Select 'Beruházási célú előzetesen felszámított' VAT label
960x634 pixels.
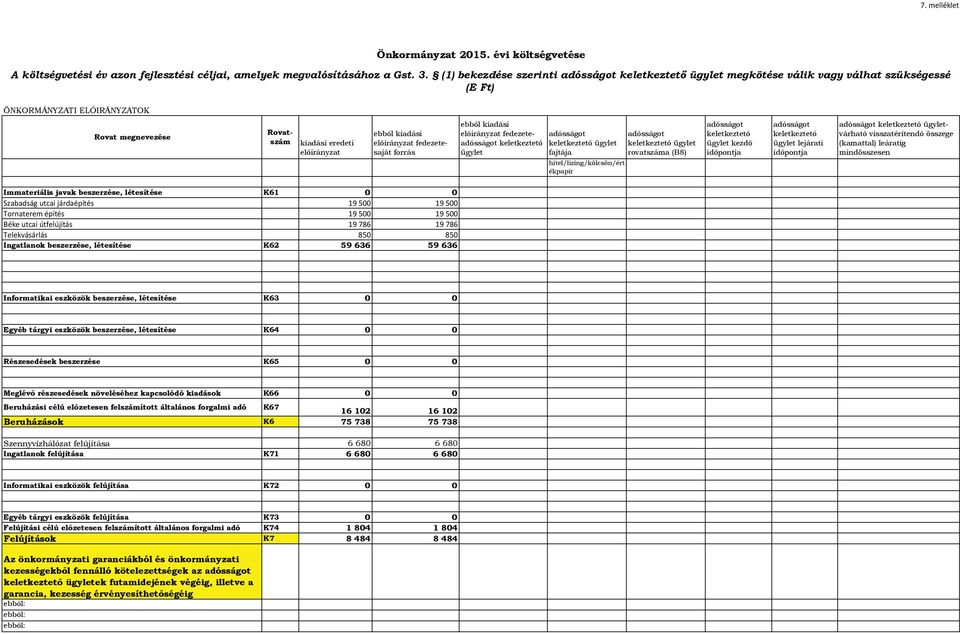coord(125,406)
